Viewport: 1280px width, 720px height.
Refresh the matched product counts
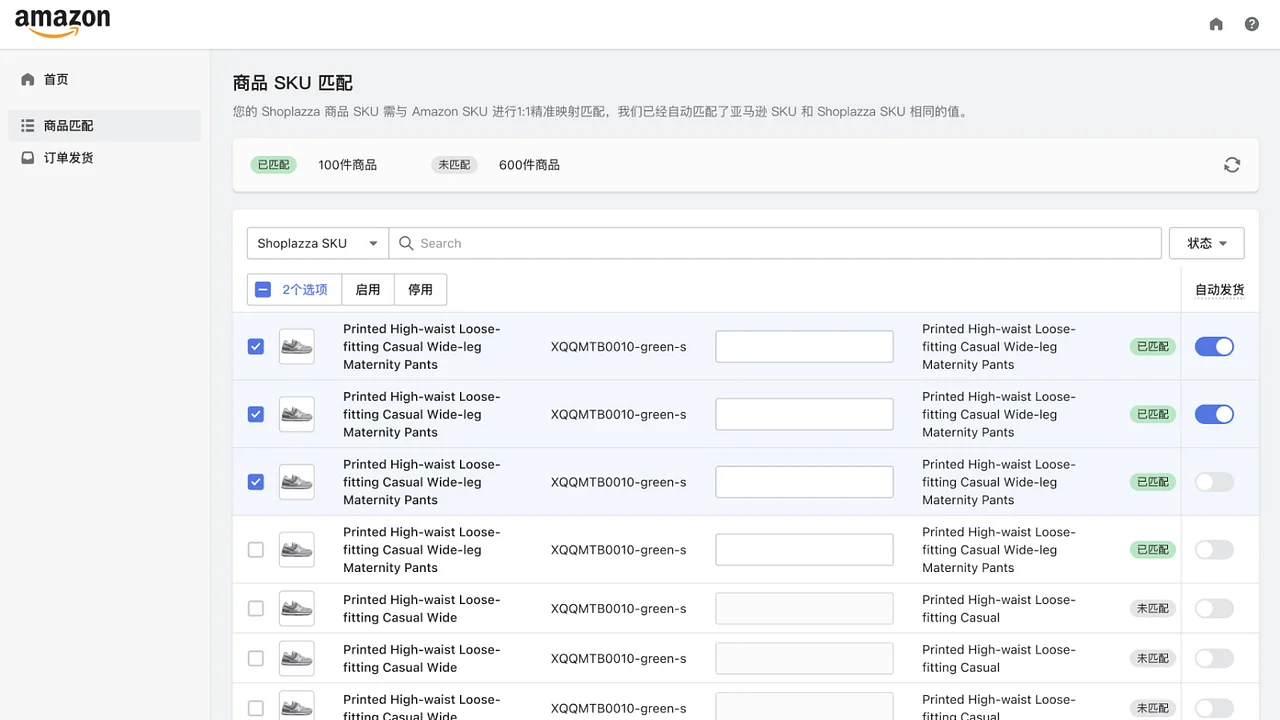point(1232,165)
